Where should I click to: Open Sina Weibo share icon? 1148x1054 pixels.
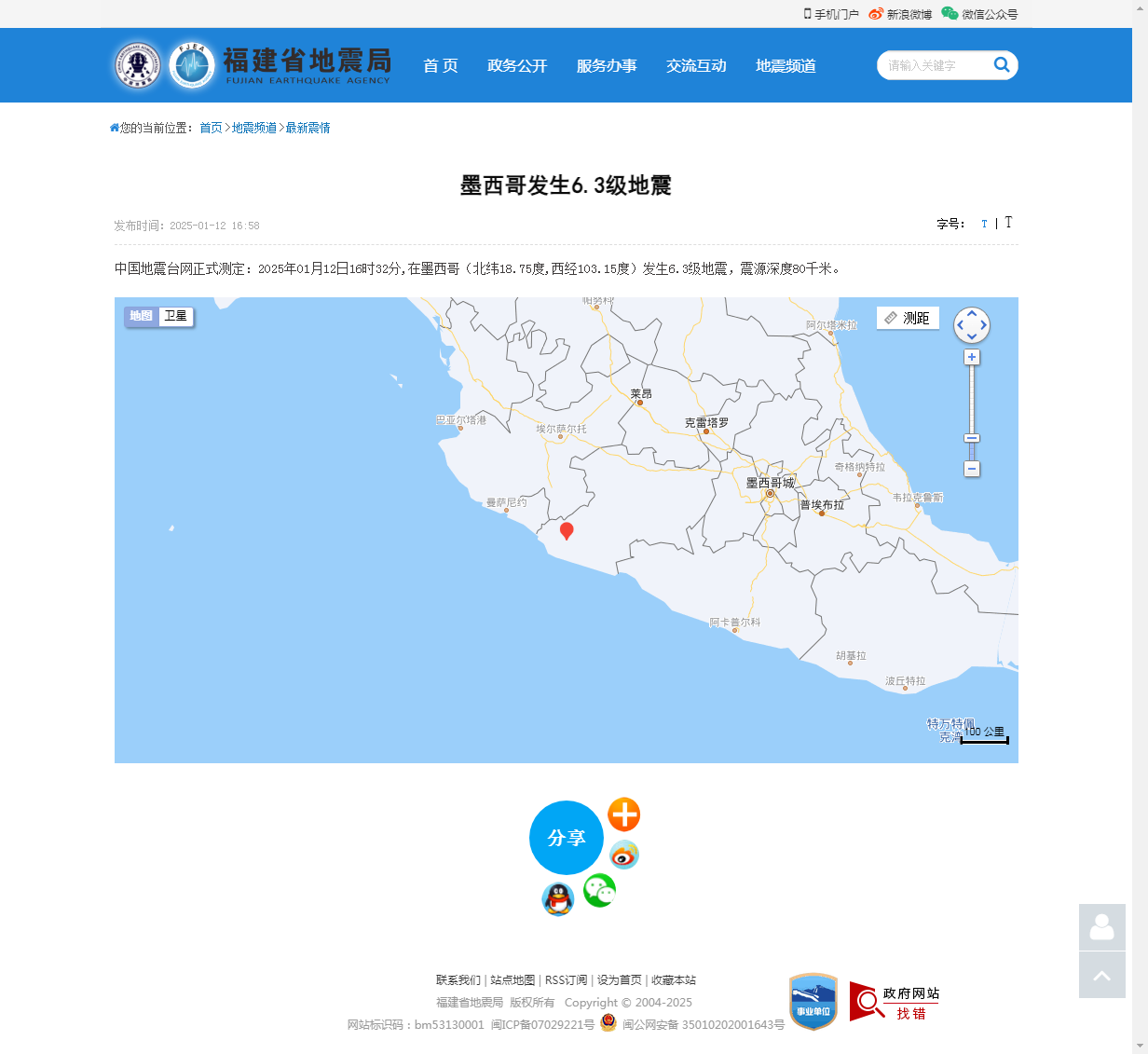pyautogui.click(x=623, y=854)
